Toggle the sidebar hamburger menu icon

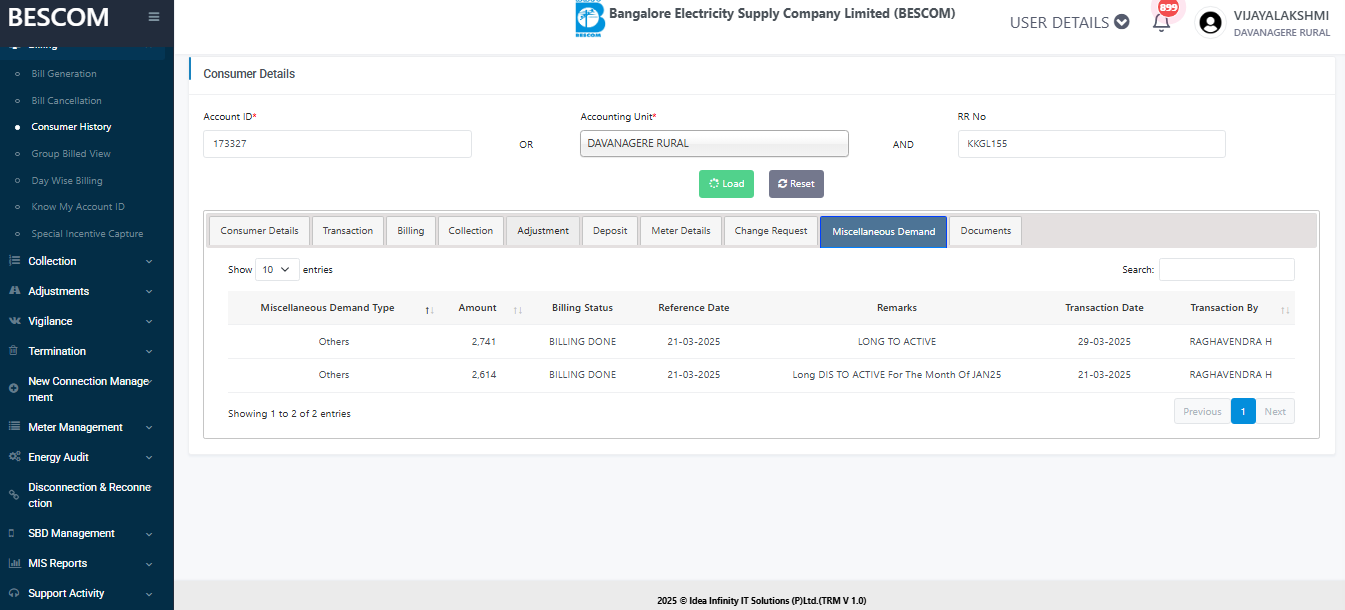(x=153, y=16)
